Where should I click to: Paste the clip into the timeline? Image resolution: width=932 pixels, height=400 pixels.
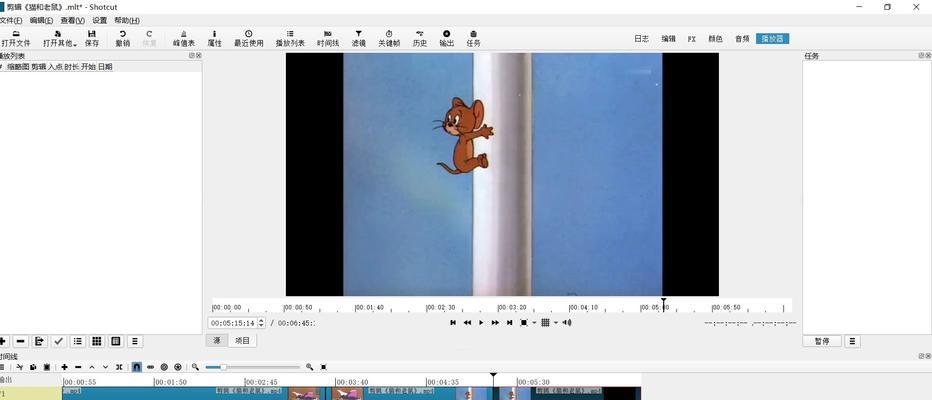(x=46, y=367)
